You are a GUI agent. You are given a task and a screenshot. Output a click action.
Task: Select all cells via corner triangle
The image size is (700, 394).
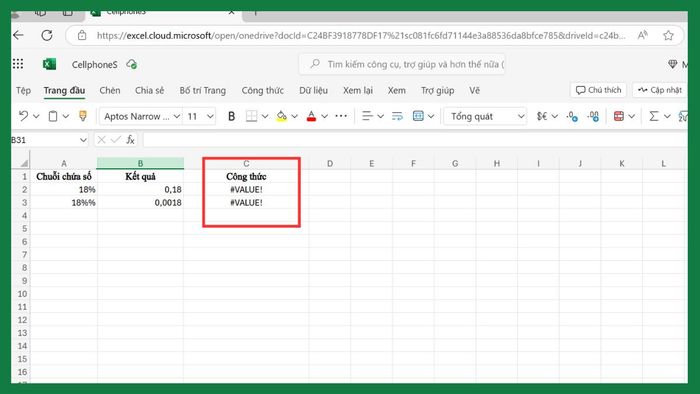(24, 163)
